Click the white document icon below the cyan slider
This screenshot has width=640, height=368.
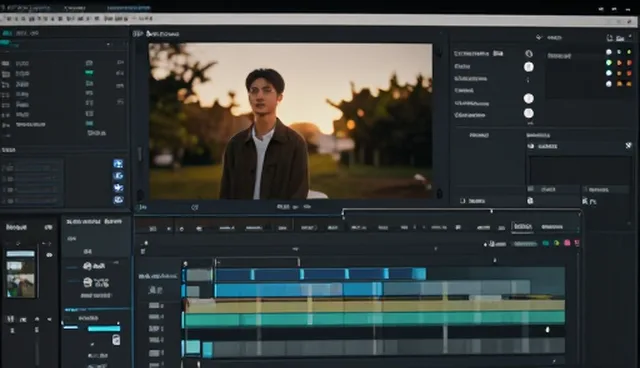pyautogui.click(x=116, y=339)
